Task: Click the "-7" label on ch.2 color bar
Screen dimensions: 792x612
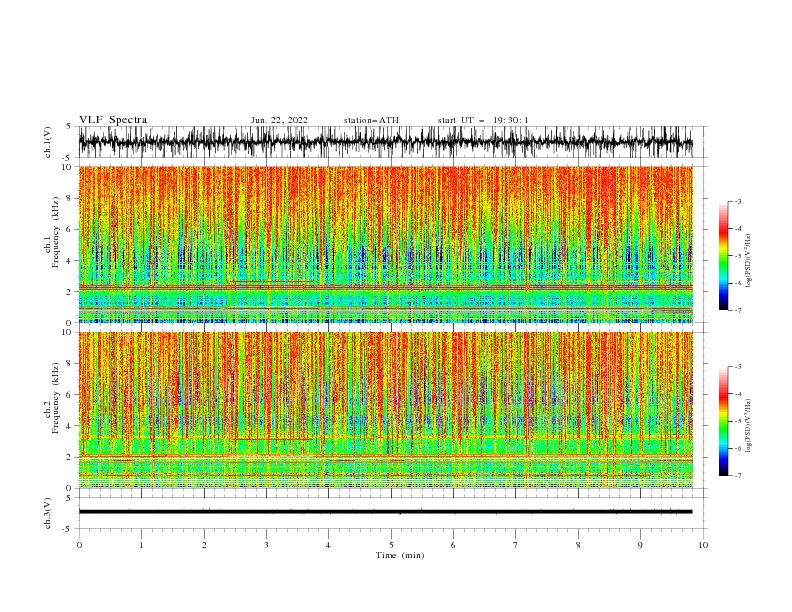Action: pos(737,475)
